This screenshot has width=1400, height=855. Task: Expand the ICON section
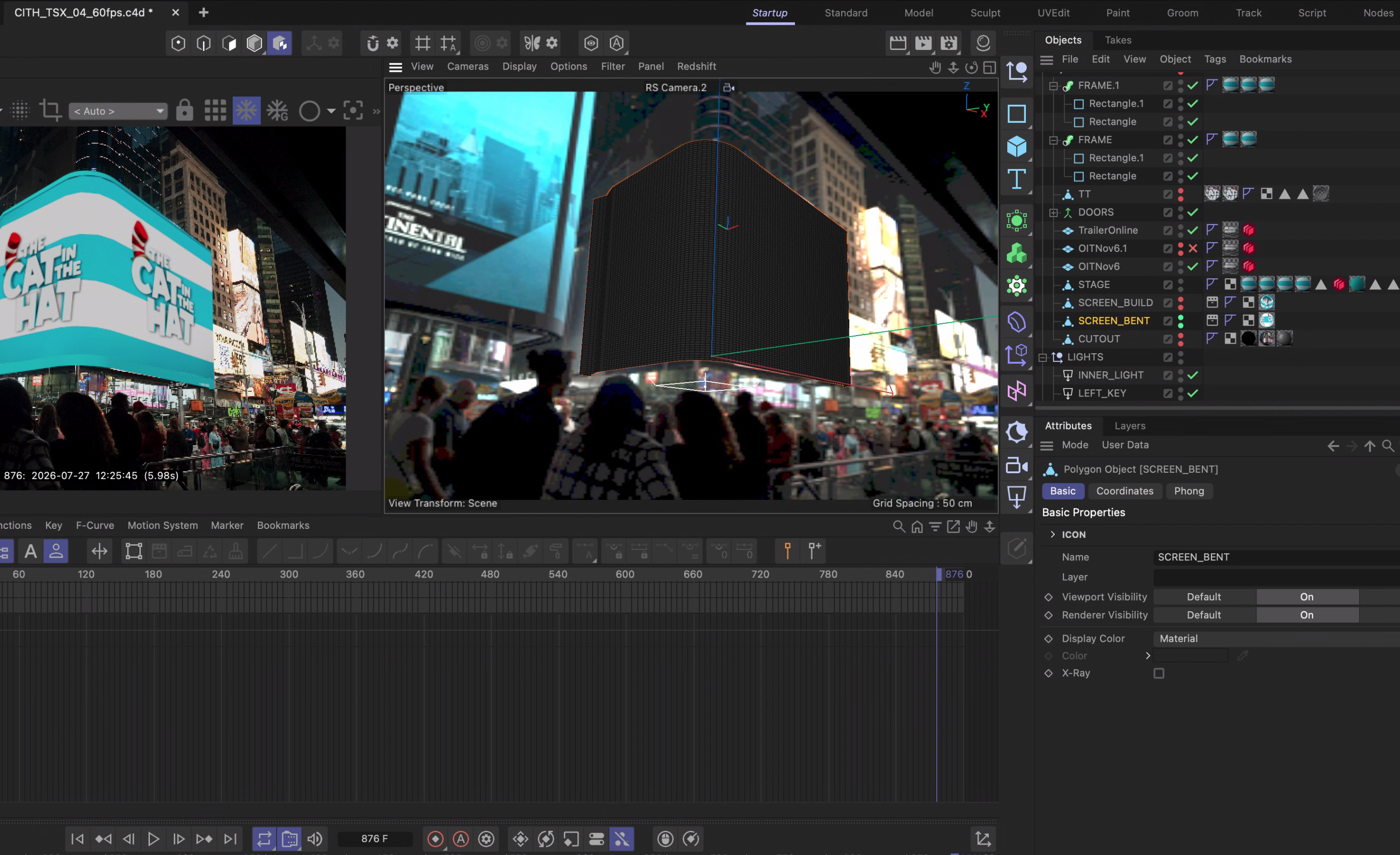click(1053, 534)
